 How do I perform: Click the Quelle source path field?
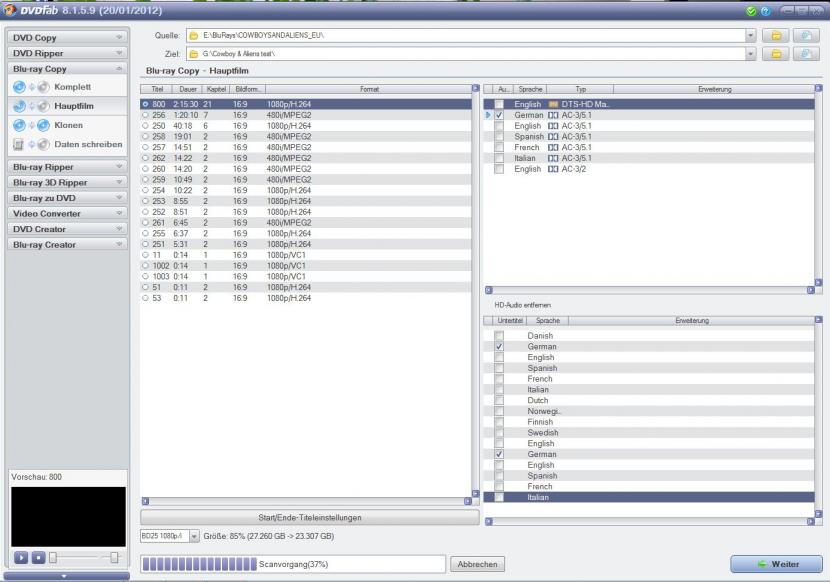point(466,35)
